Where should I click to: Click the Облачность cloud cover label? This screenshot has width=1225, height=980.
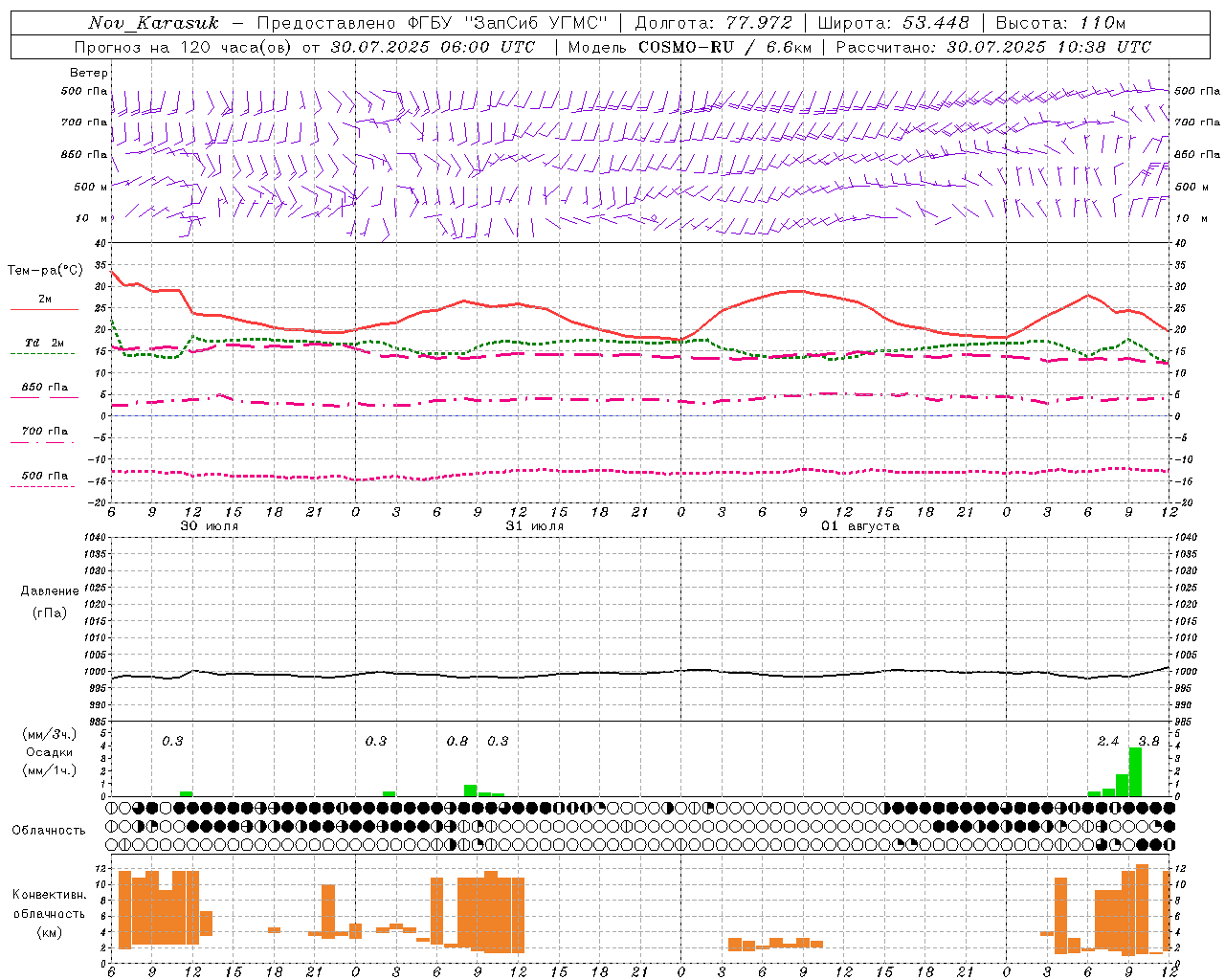(49, 830)
